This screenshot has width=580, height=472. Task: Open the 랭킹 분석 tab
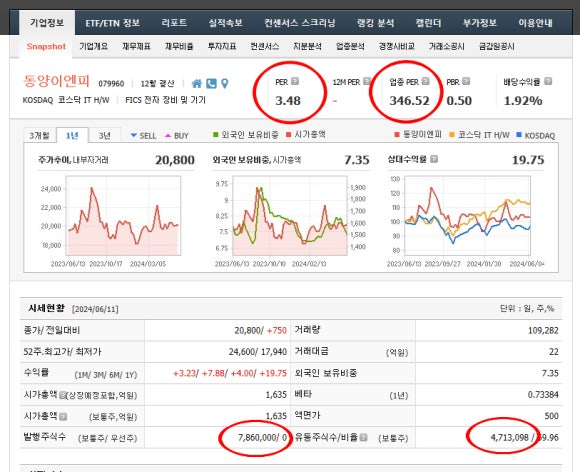tap(375, 23)
